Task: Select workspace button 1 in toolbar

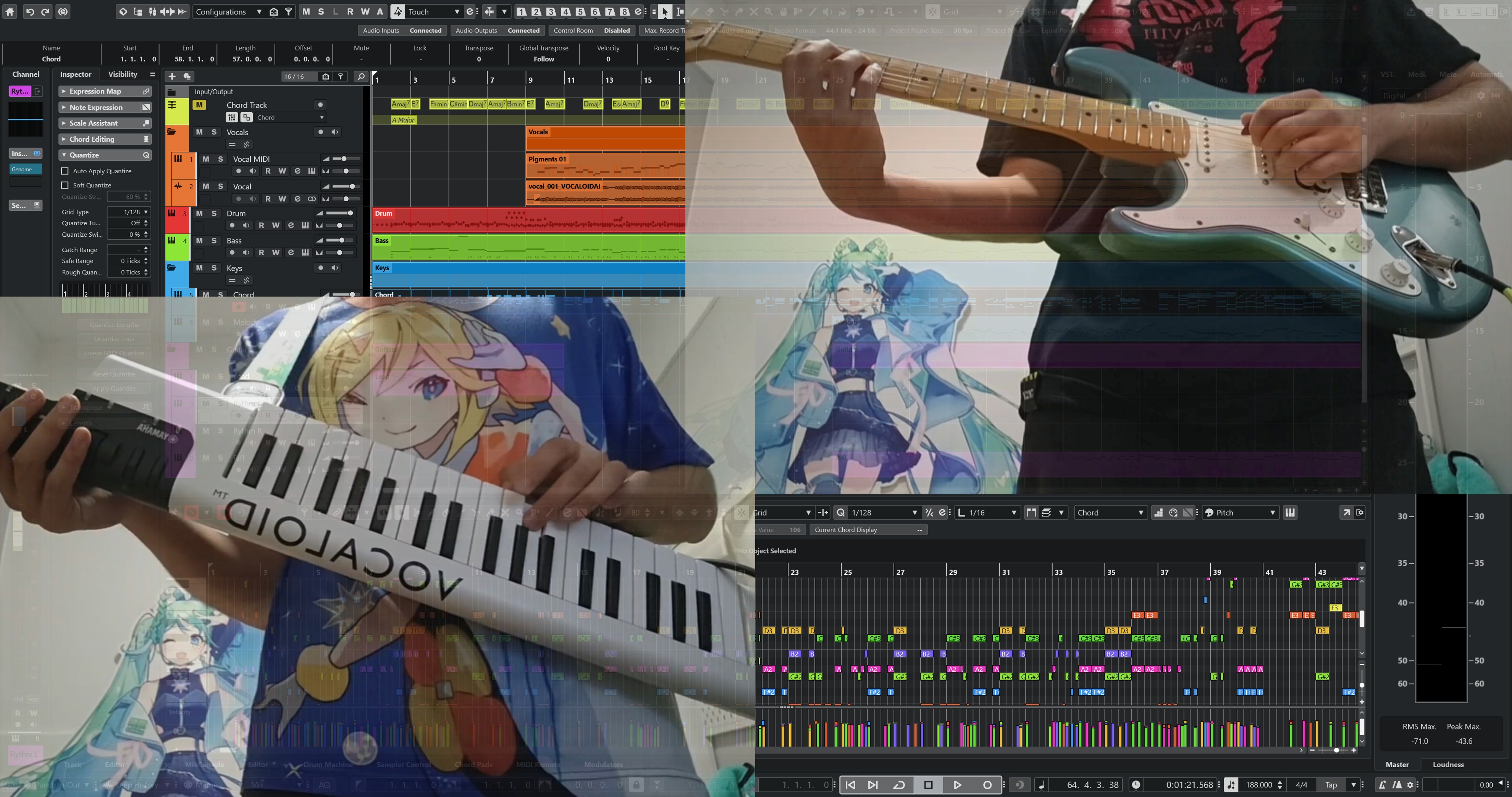Action: tap(521, 12)
